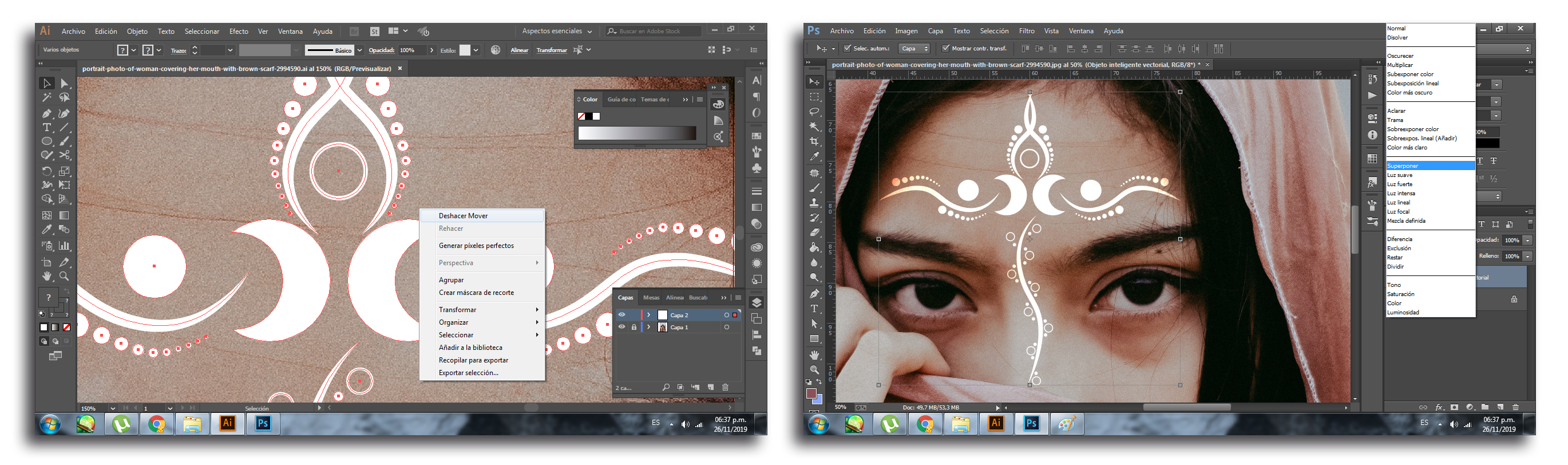Open Photoshop from the left taskbar
The height and width of the screenshot is (465, 1568).
pyautogui.click(x=263, y=424)
